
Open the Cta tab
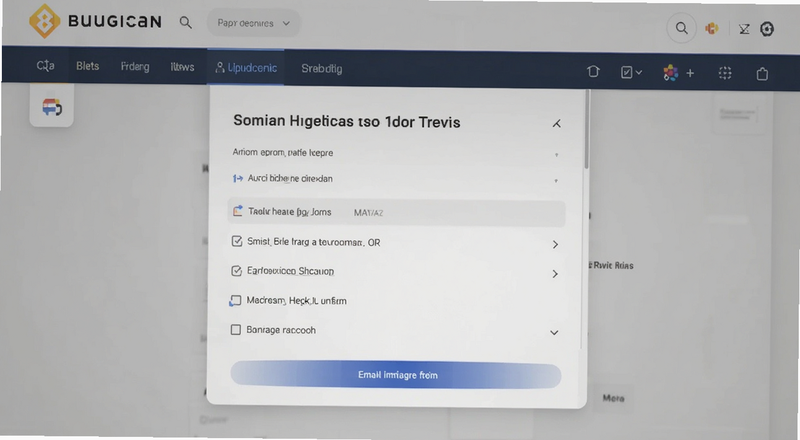(x=45, y=65)
